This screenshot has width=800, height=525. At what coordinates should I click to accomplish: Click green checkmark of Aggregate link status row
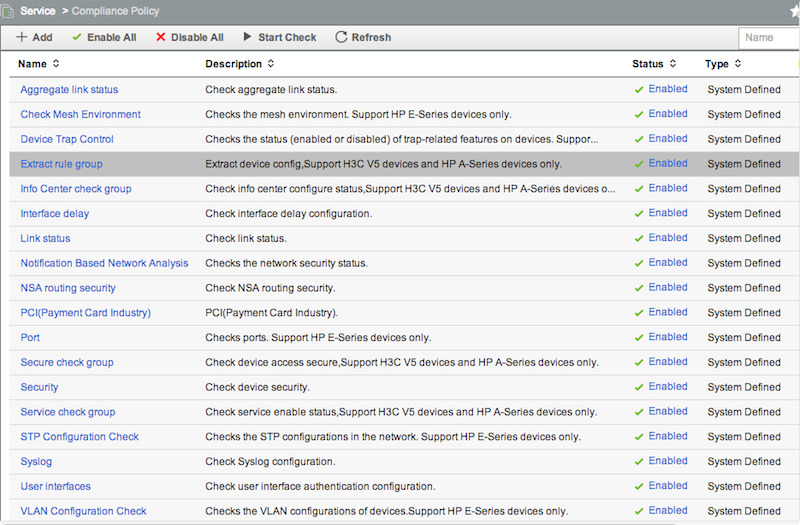coord(639,90)
